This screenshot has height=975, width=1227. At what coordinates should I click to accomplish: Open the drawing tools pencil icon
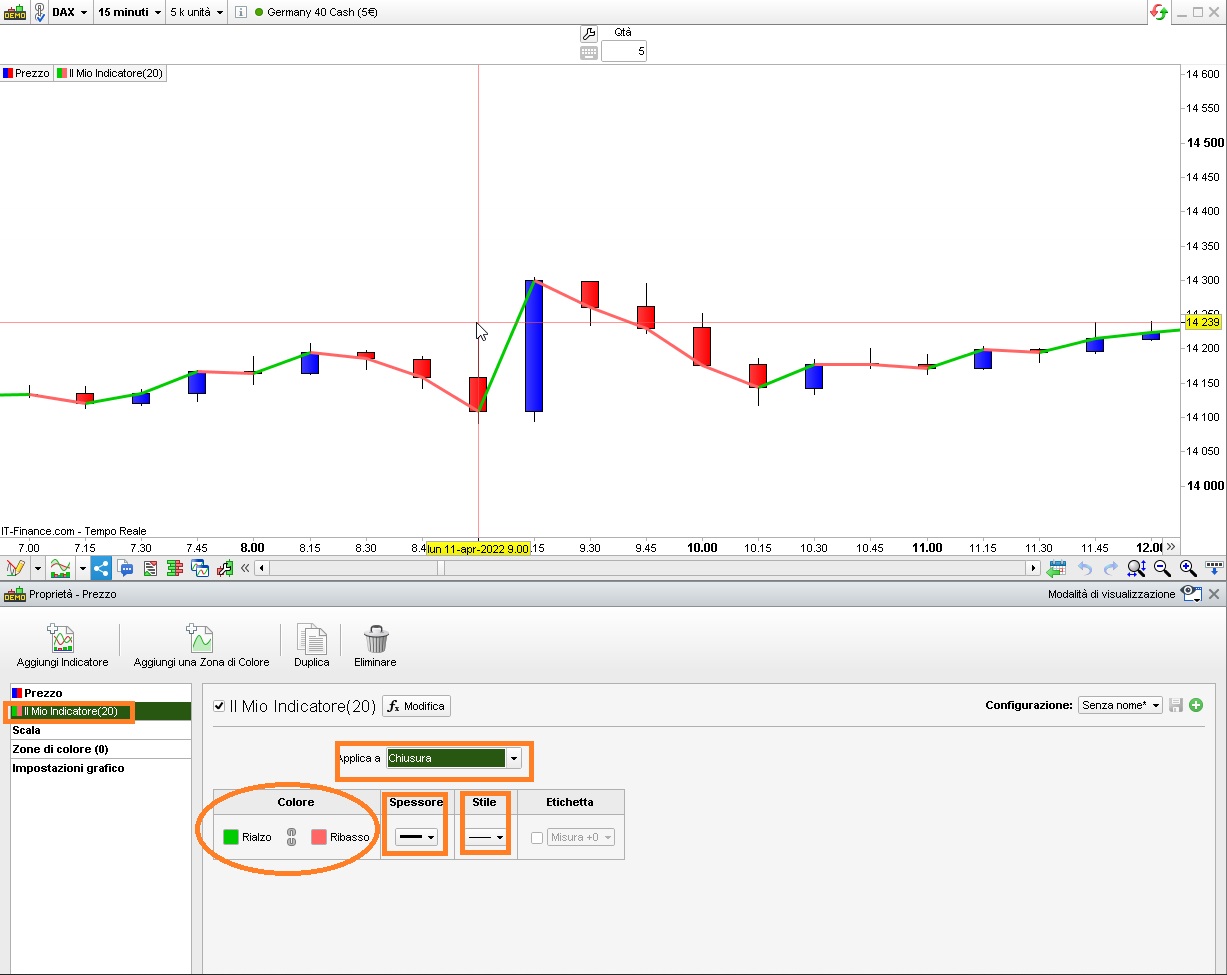pos(15,569)
